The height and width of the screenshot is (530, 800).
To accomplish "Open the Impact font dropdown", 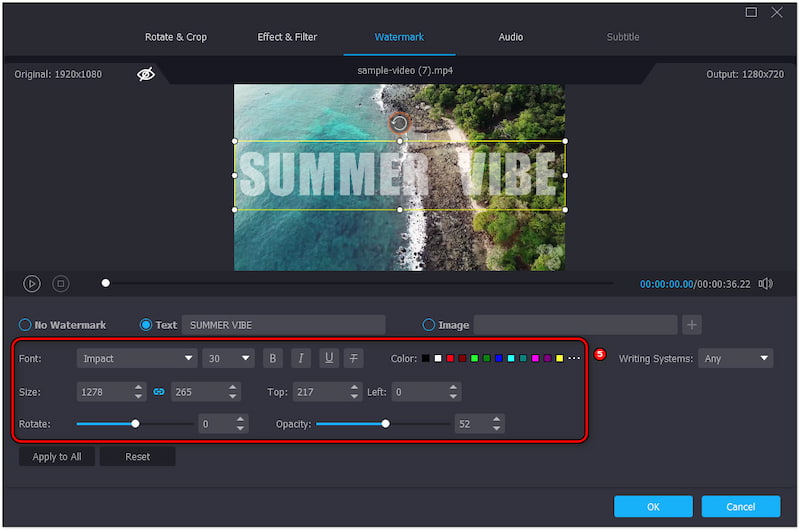I will point(137,358).
